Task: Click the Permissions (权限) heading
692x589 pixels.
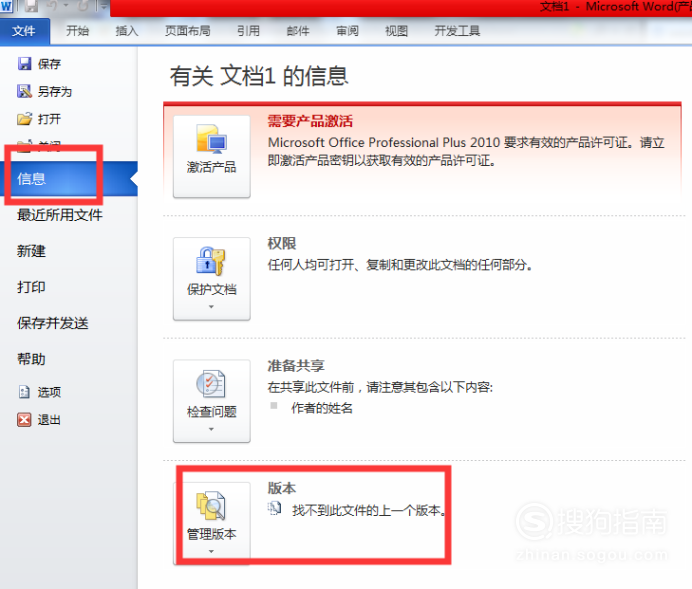Action: (x=282, y=243)
